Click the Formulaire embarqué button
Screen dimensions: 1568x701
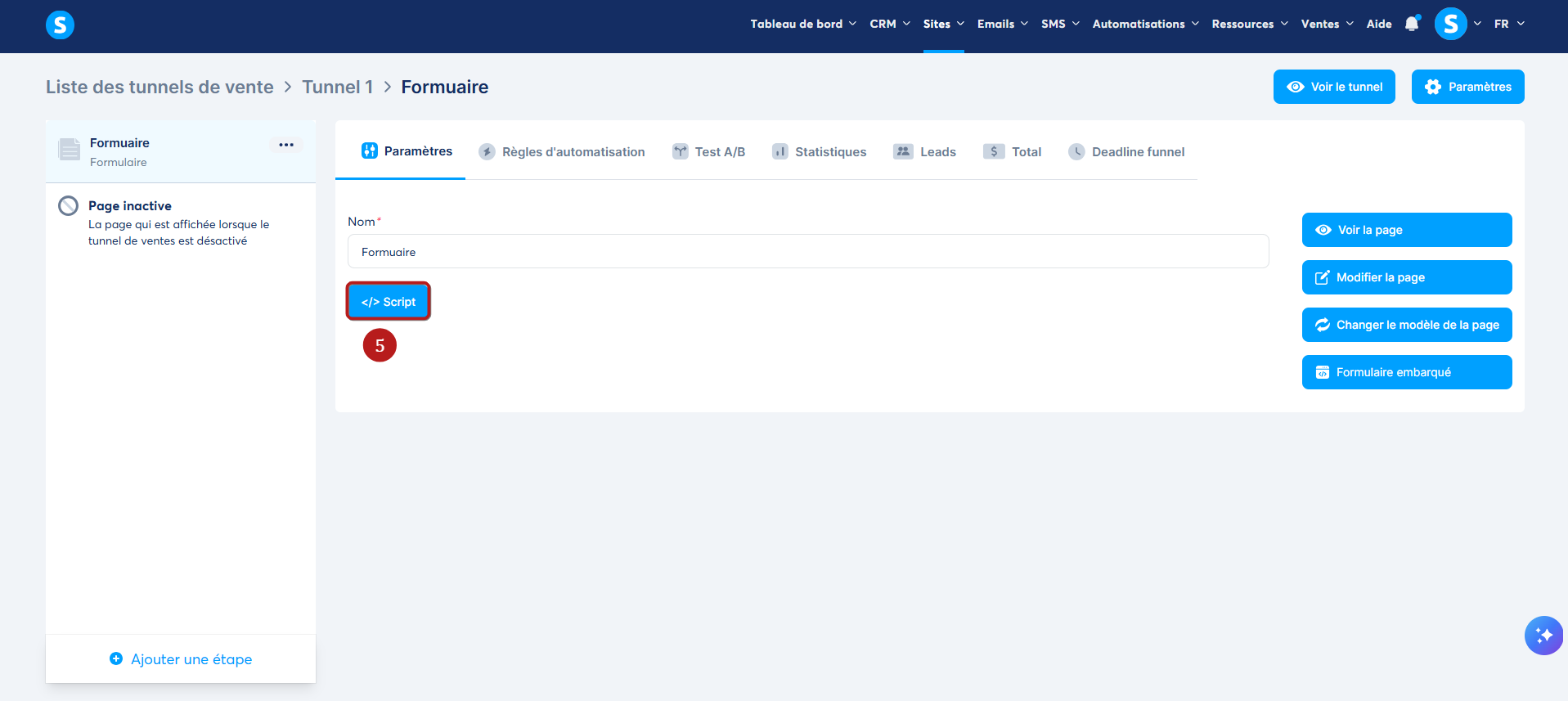(x=1407, y=372)
